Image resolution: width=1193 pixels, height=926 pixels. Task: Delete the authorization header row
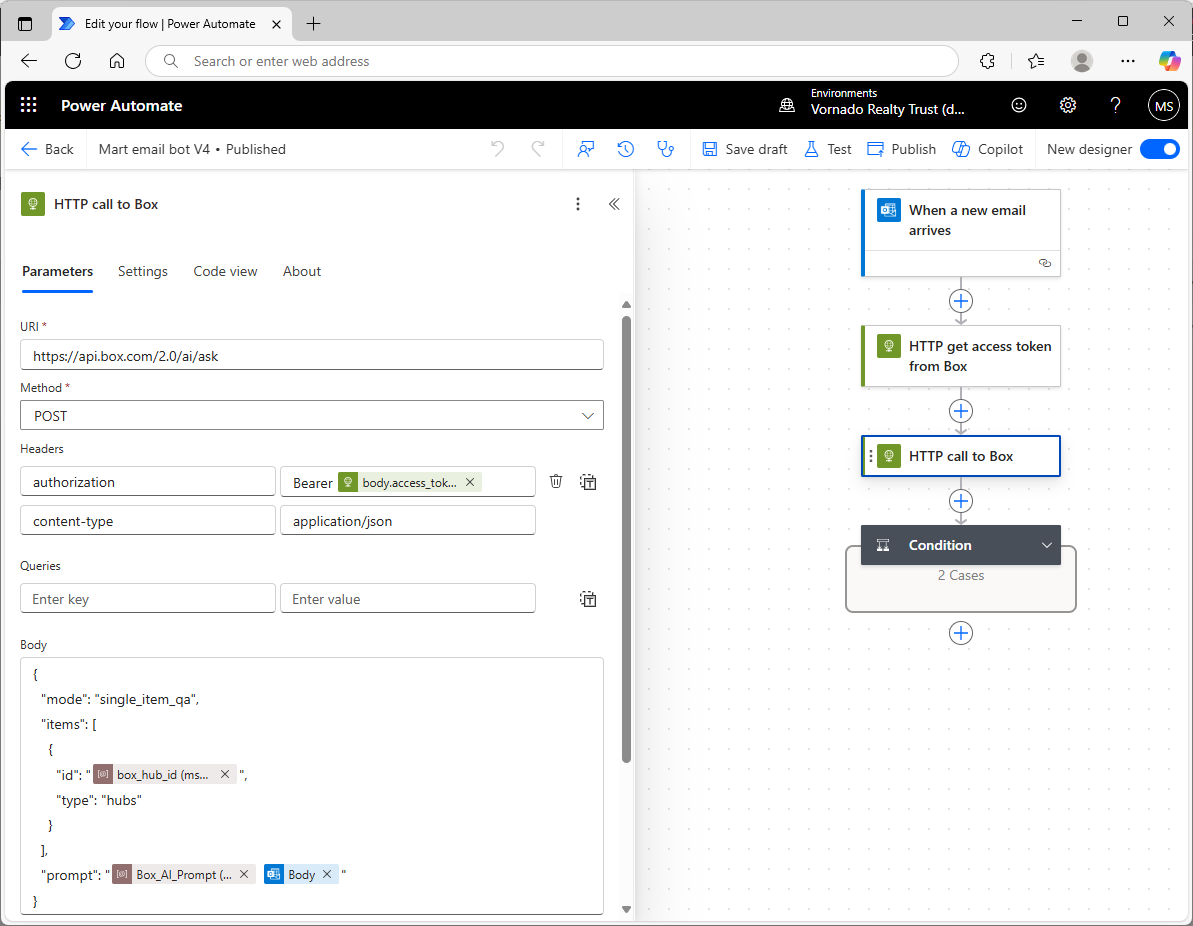pos(556,482)
